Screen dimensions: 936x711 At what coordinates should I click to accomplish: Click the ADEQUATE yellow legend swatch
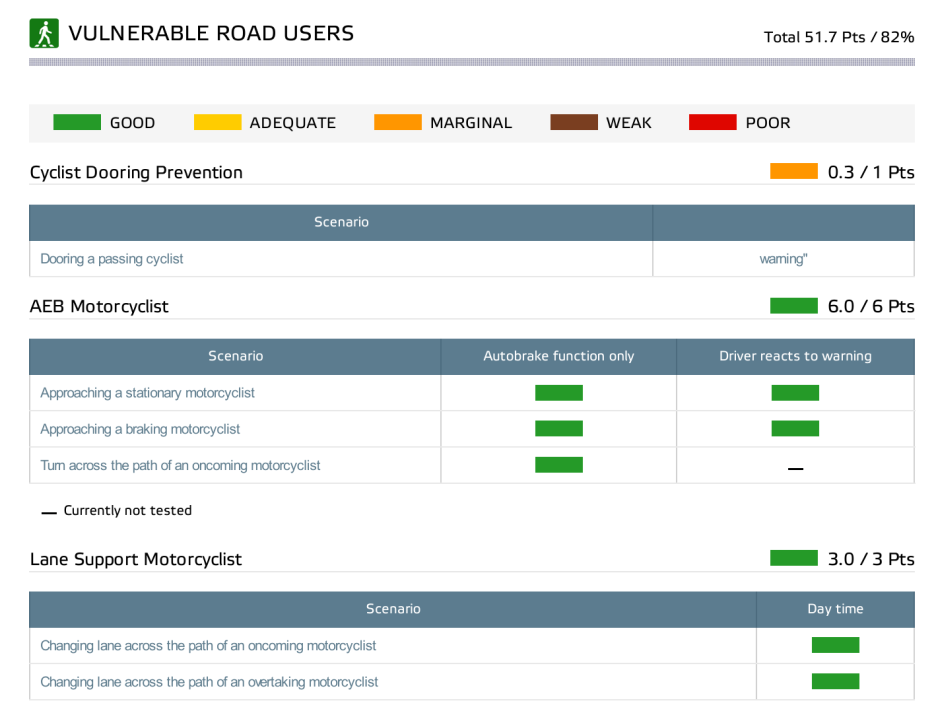point(218,122)
